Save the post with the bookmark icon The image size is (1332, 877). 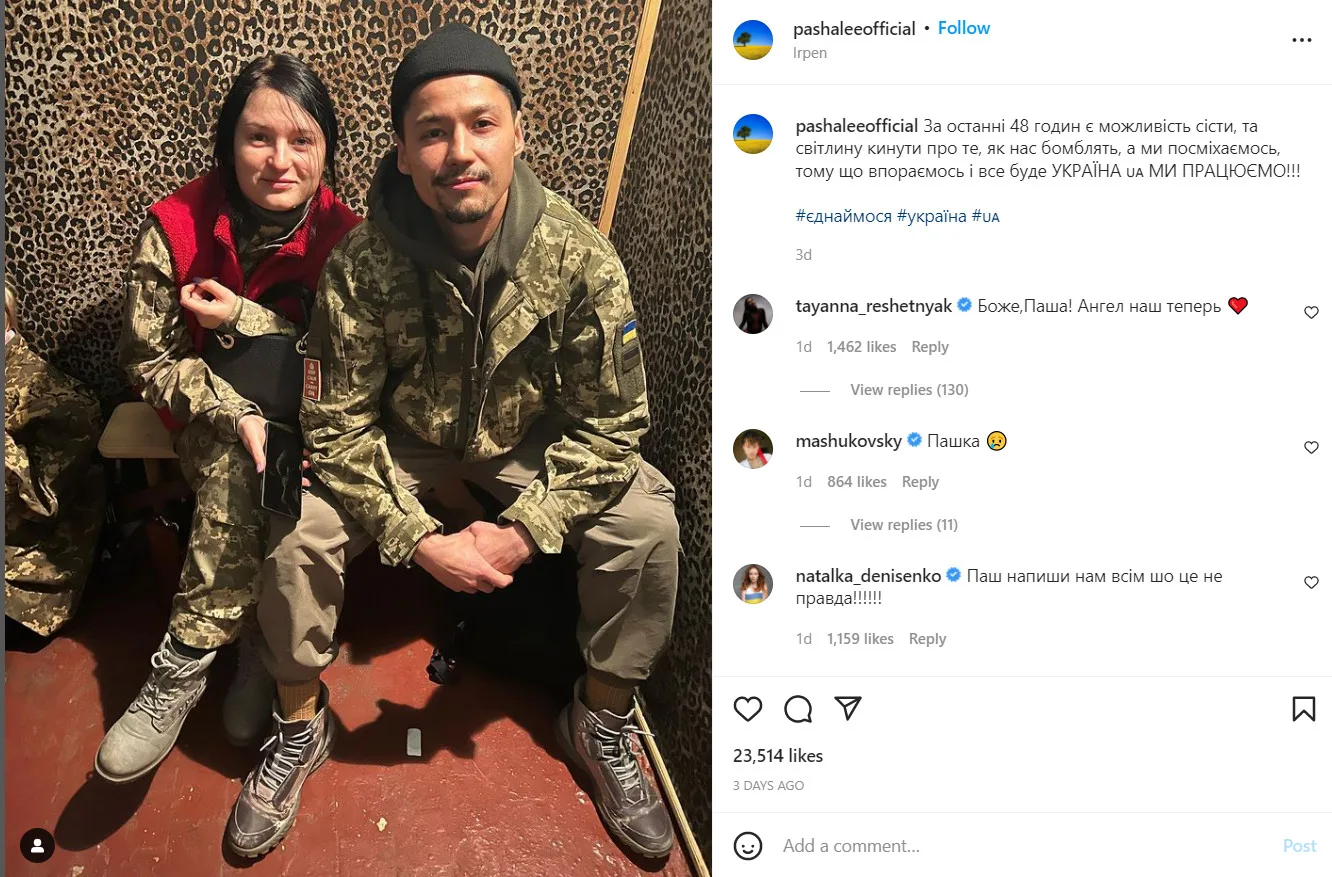tap(1303, 709)
